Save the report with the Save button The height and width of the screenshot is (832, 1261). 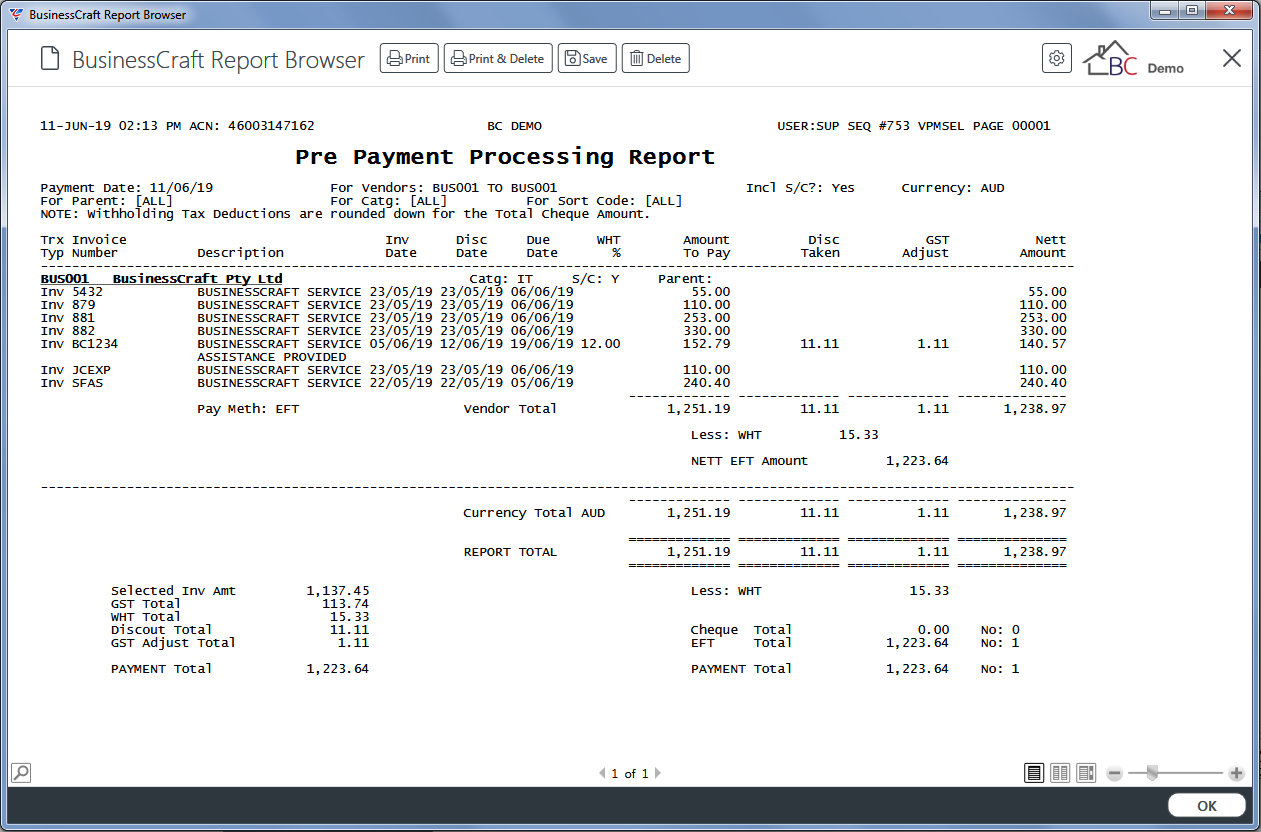pos(587,59)
